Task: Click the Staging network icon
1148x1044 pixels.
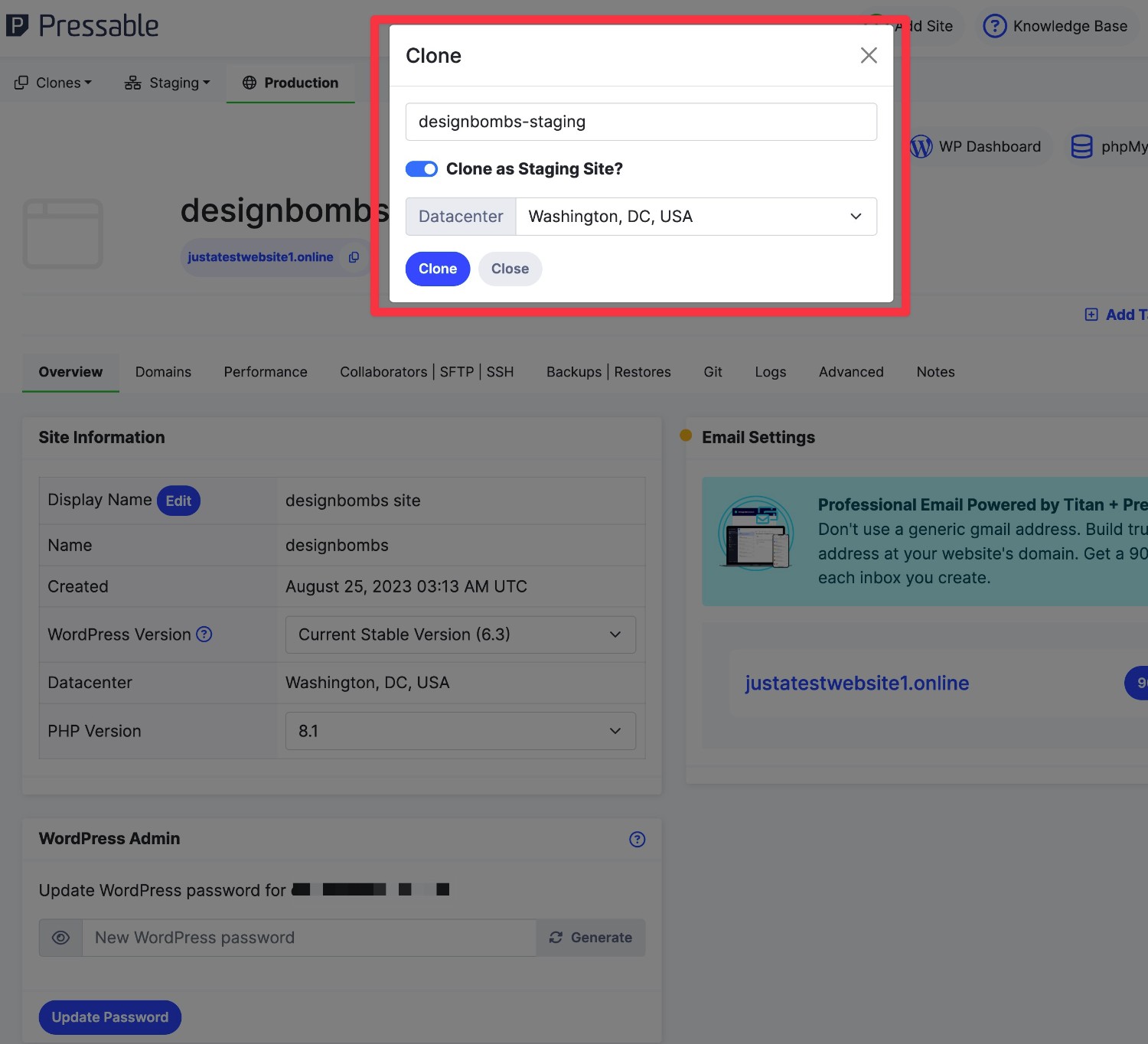Action: [x=133, y=83]
